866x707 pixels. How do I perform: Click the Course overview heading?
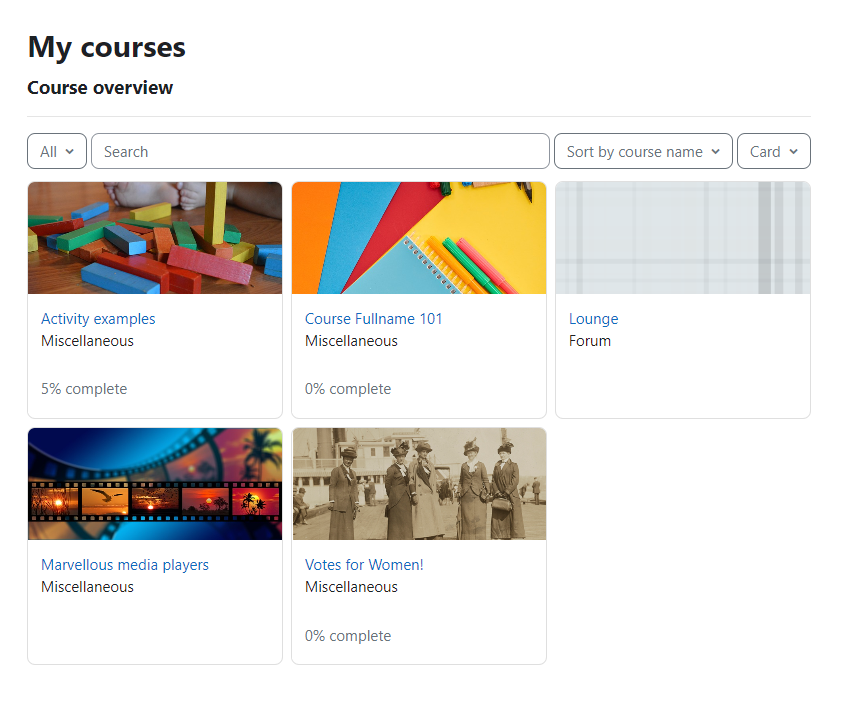point(100,87)
